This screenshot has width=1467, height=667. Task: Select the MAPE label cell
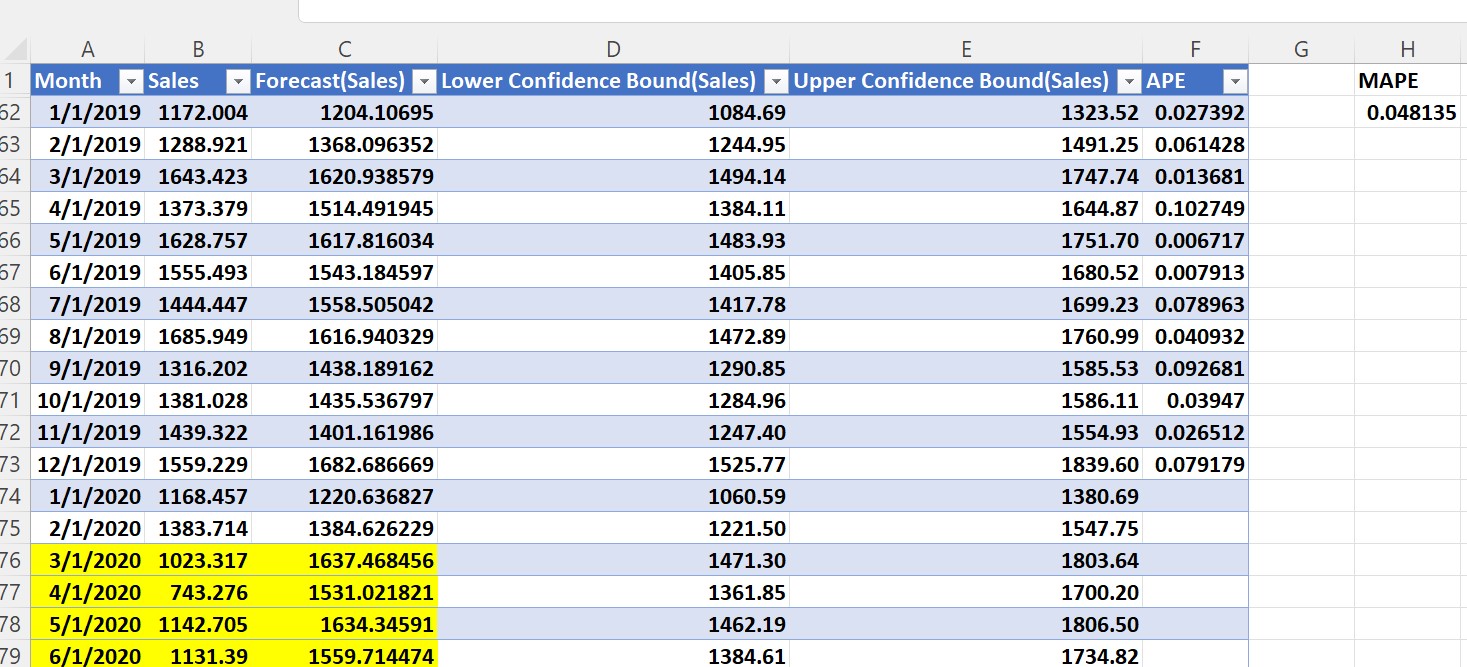pos(1408,81)
